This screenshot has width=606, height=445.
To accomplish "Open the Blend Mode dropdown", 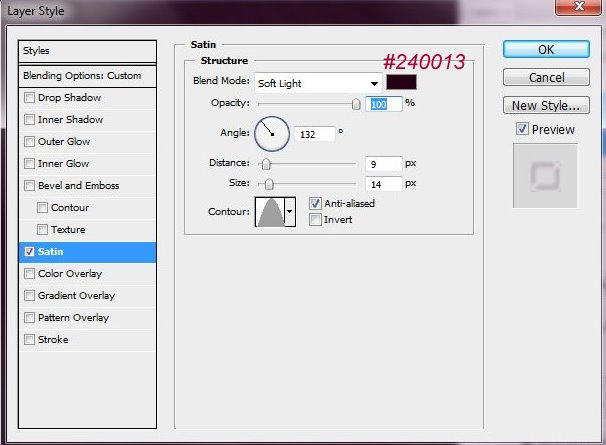I will coord(318,83).
